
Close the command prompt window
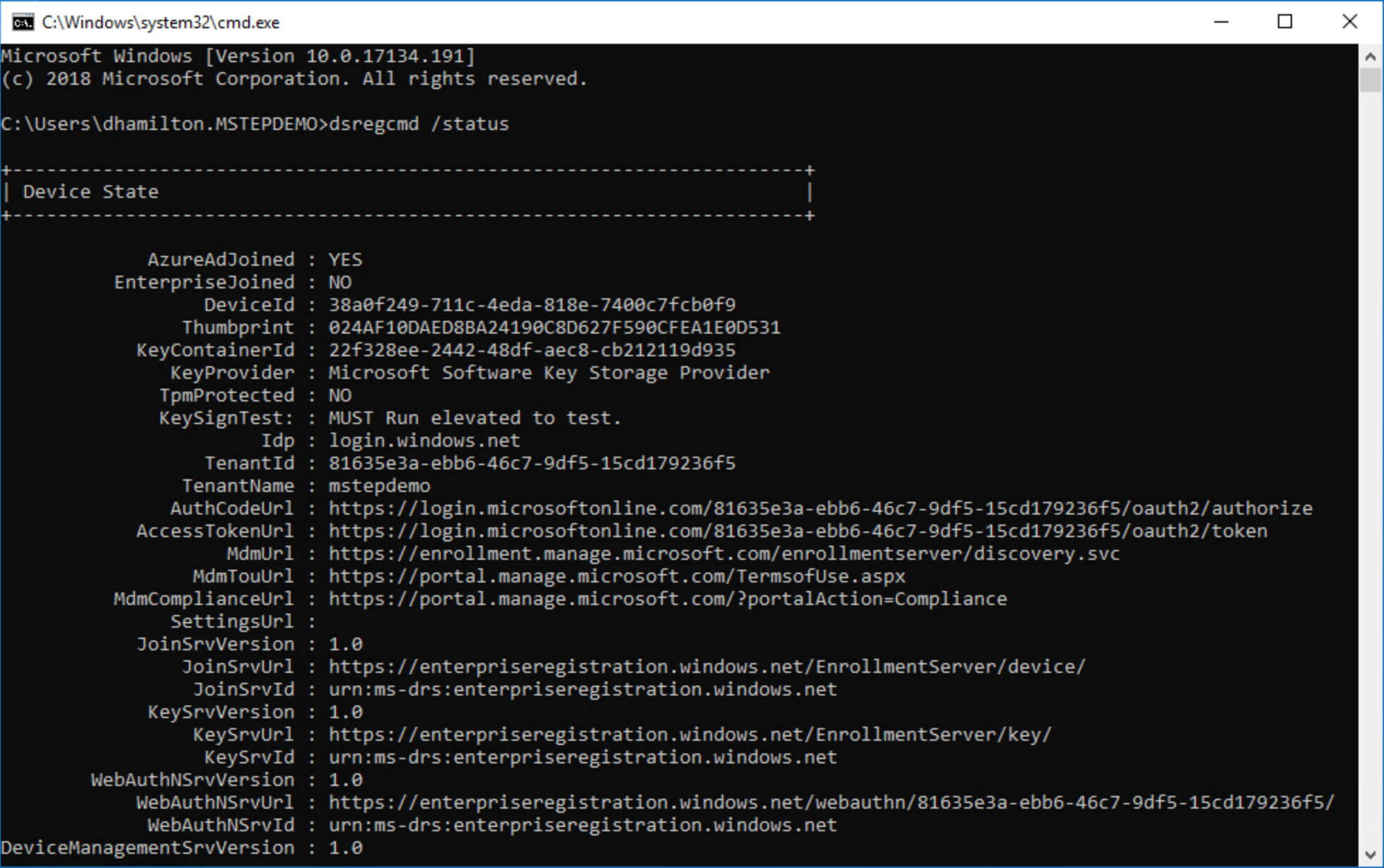tap(1349, 22)
